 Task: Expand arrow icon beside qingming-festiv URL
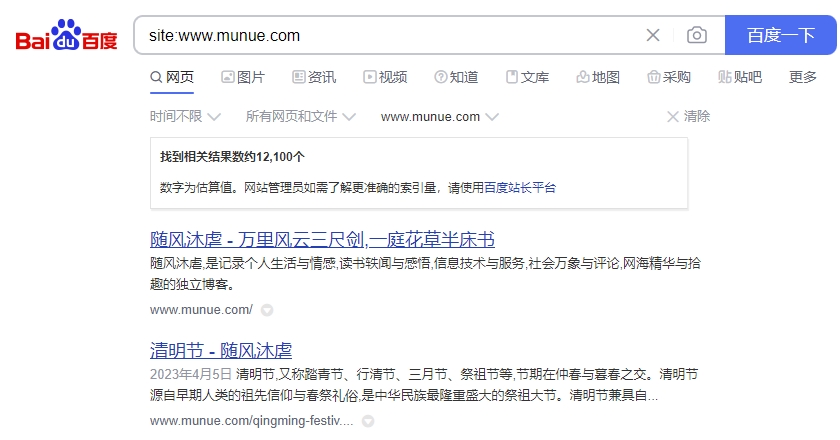coord(368,421)
